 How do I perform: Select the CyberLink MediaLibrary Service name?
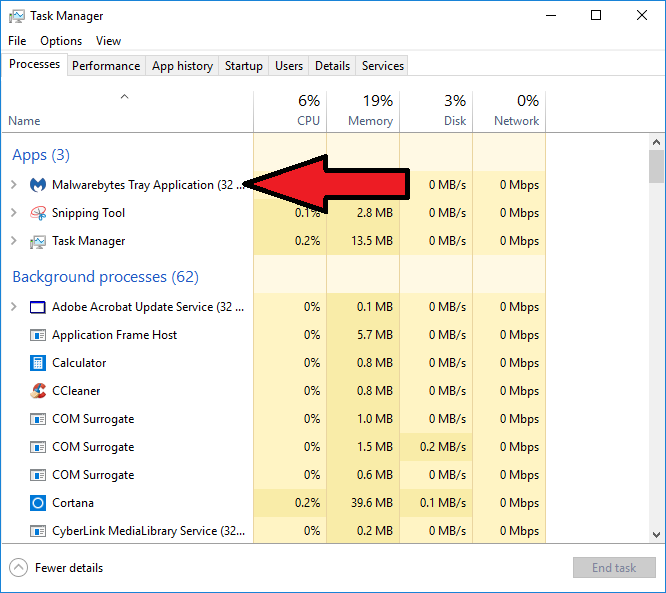pyautogui.click(x=148, y=531)
